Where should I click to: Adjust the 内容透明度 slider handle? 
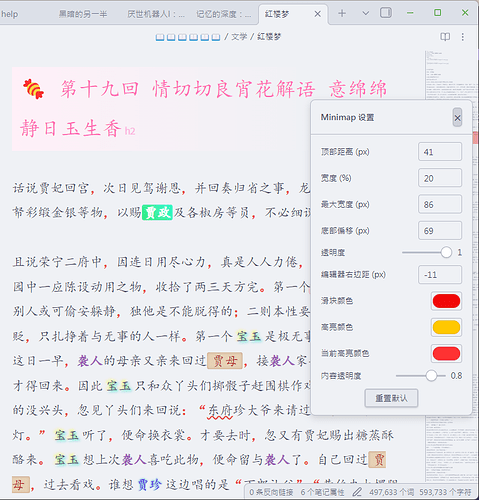coord(431,376)
